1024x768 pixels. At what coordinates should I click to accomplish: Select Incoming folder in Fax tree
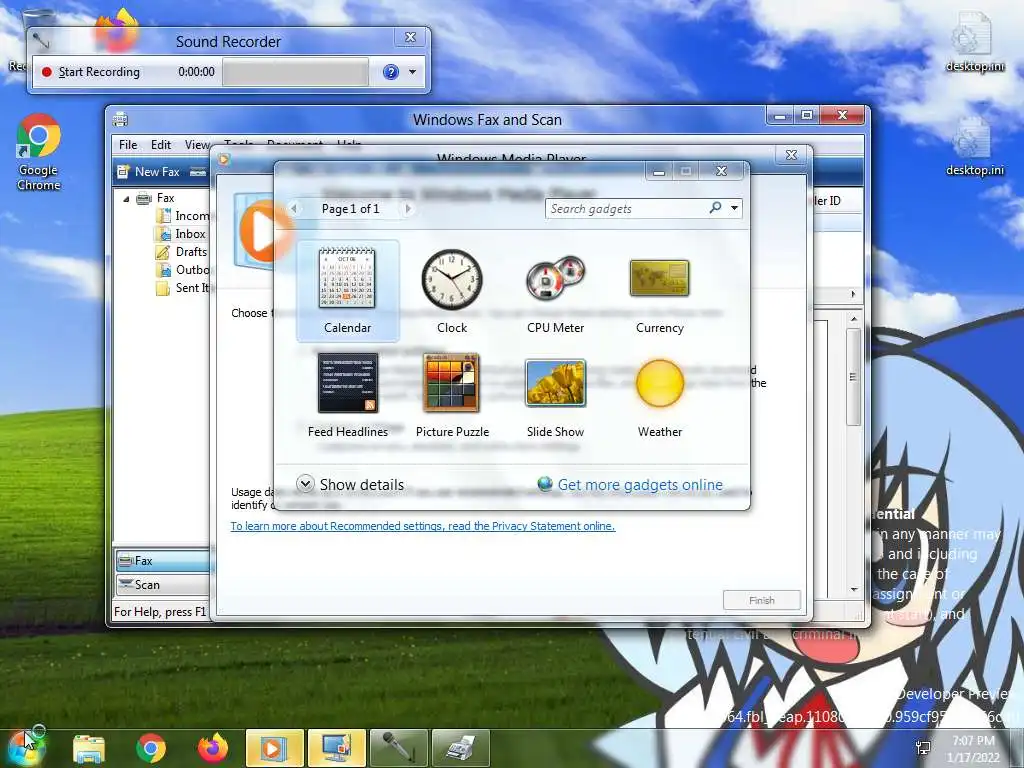click(x=182, y=216)
